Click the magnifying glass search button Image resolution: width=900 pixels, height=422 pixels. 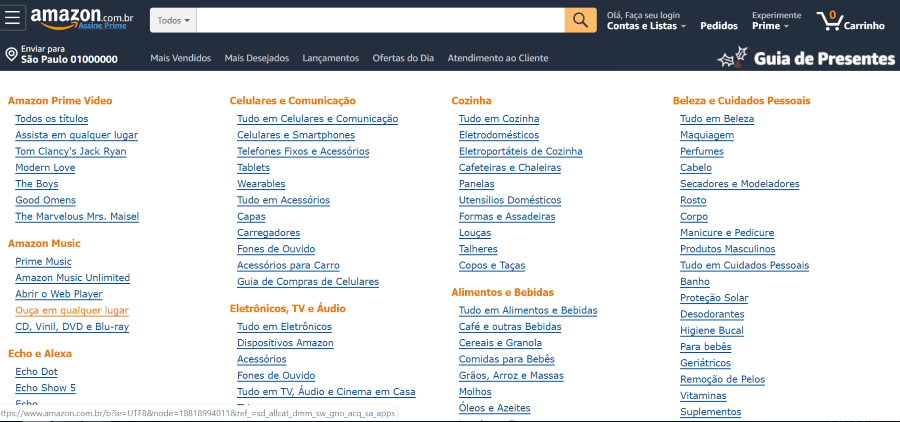click(580, 20)
